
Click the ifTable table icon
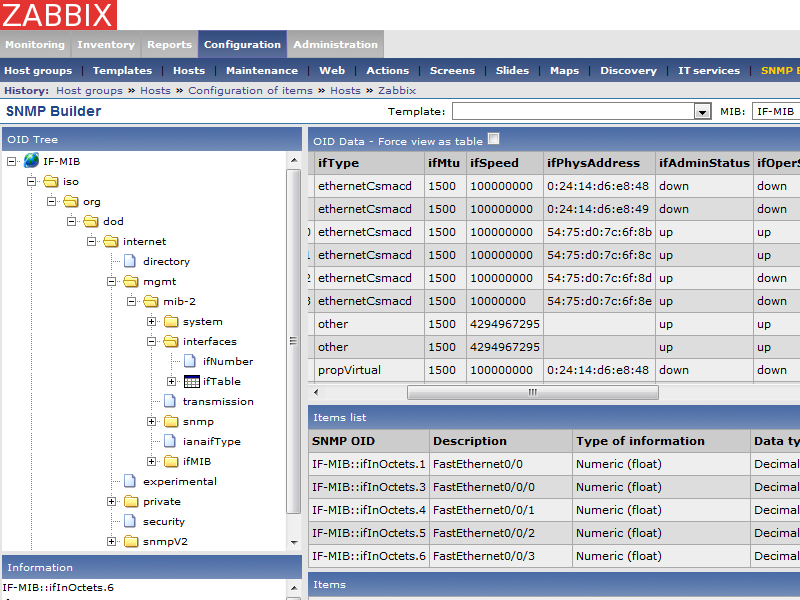coord(191,381)
